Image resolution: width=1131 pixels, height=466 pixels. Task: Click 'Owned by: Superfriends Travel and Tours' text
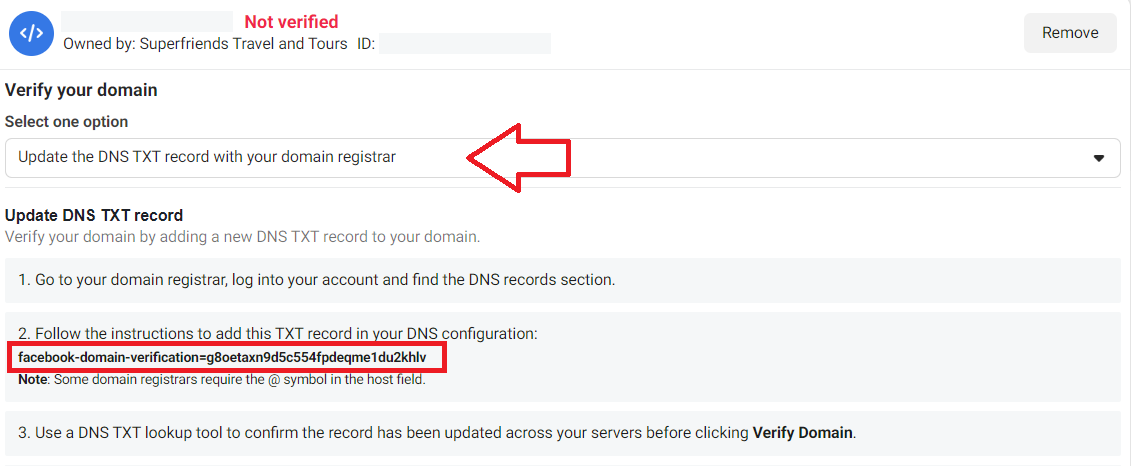[x=206, y=44]
